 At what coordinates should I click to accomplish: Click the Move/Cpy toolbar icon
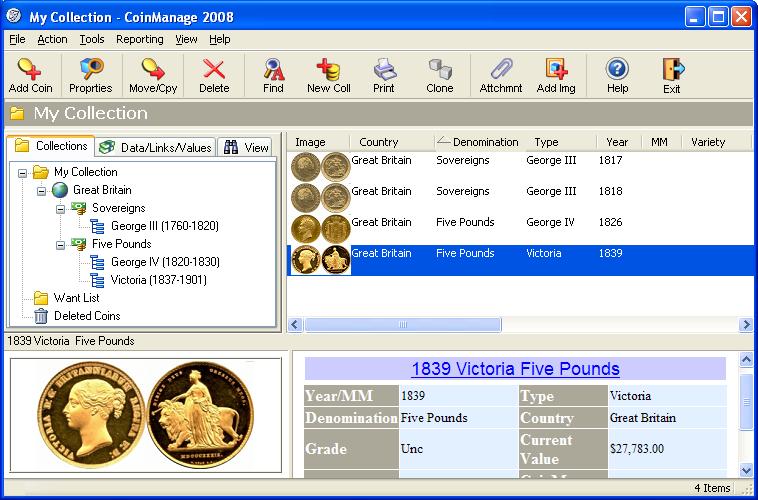[x=153, y=69]
